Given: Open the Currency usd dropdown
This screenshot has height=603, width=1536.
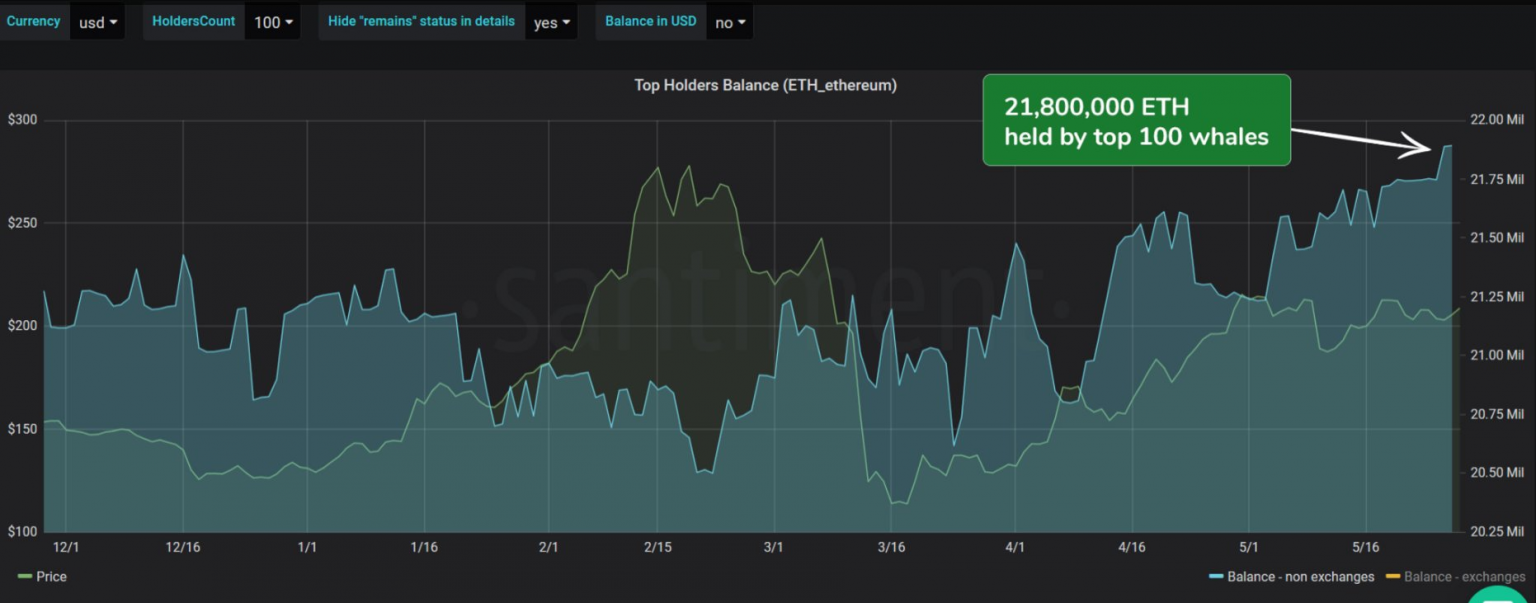Looking at the screenshot, I should click(x=97, y=22).
